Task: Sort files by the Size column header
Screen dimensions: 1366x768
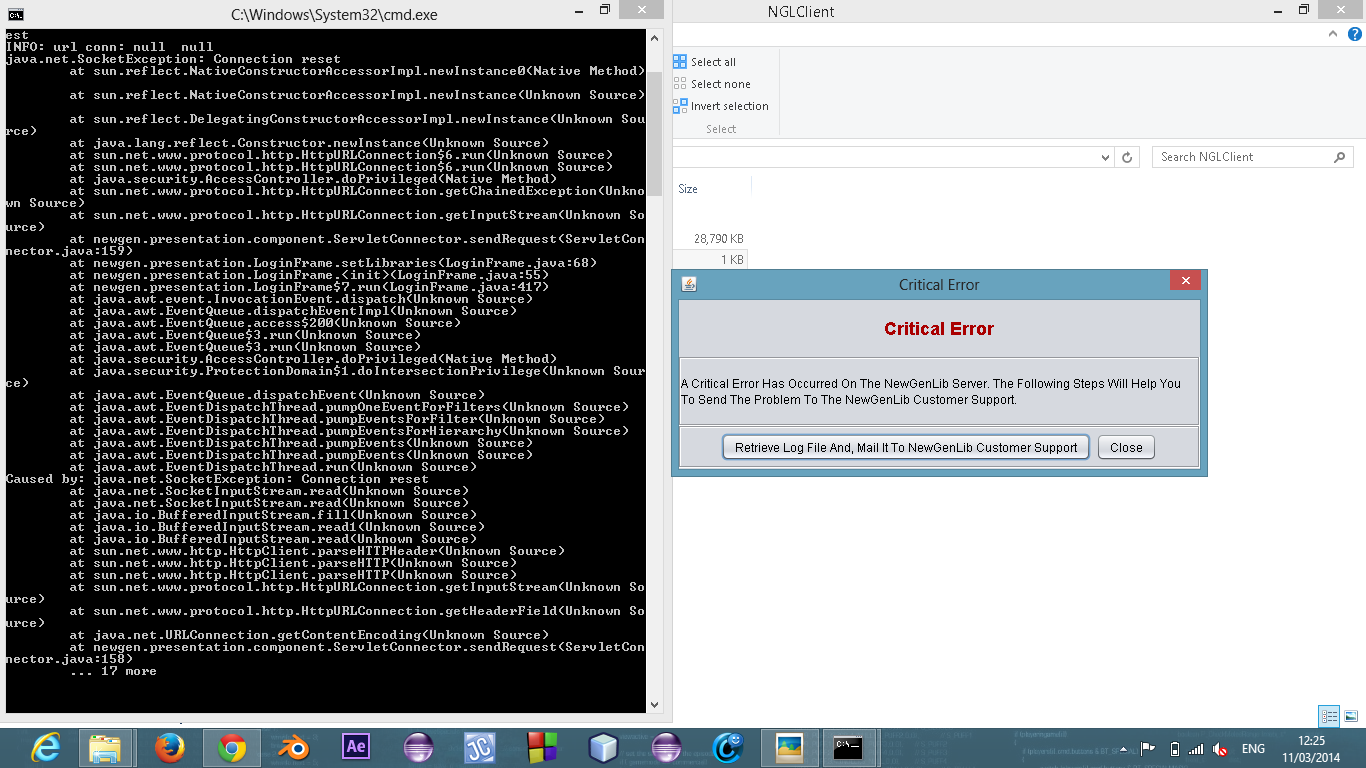Action: click(x=688, y=189)
